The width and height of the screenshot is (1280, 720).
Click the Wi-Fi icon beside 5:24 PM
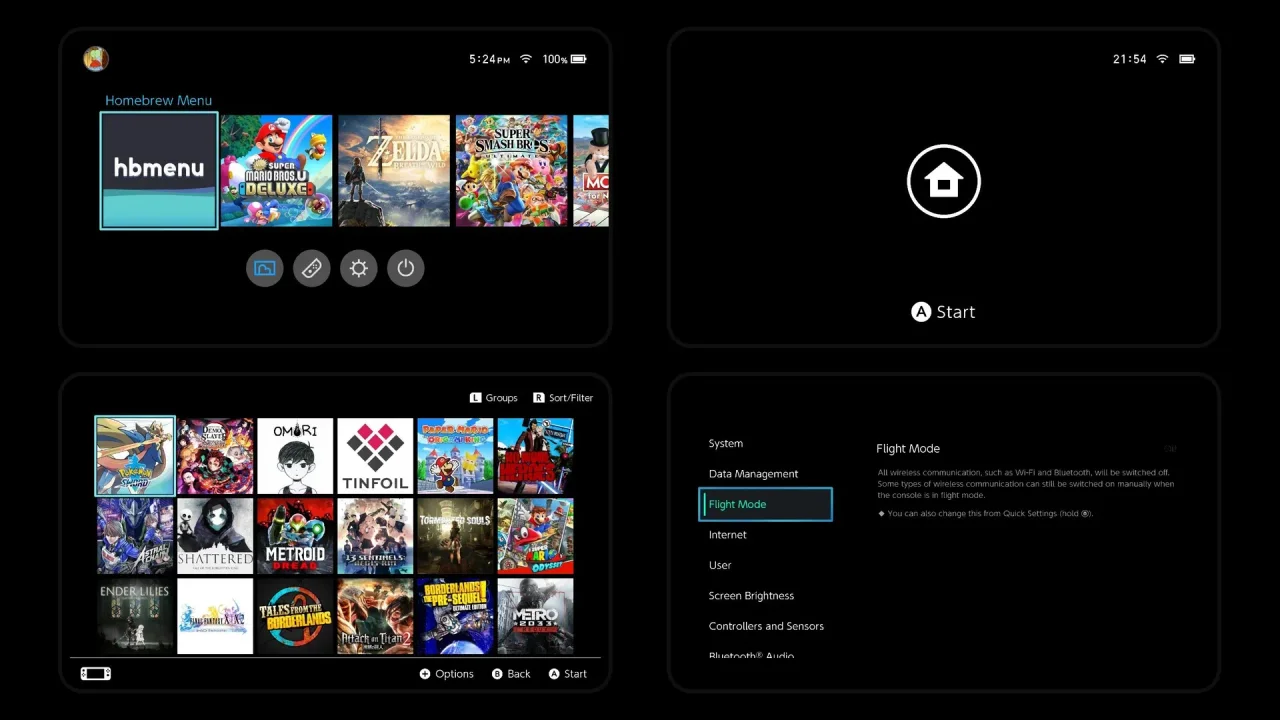coord(526,59)
